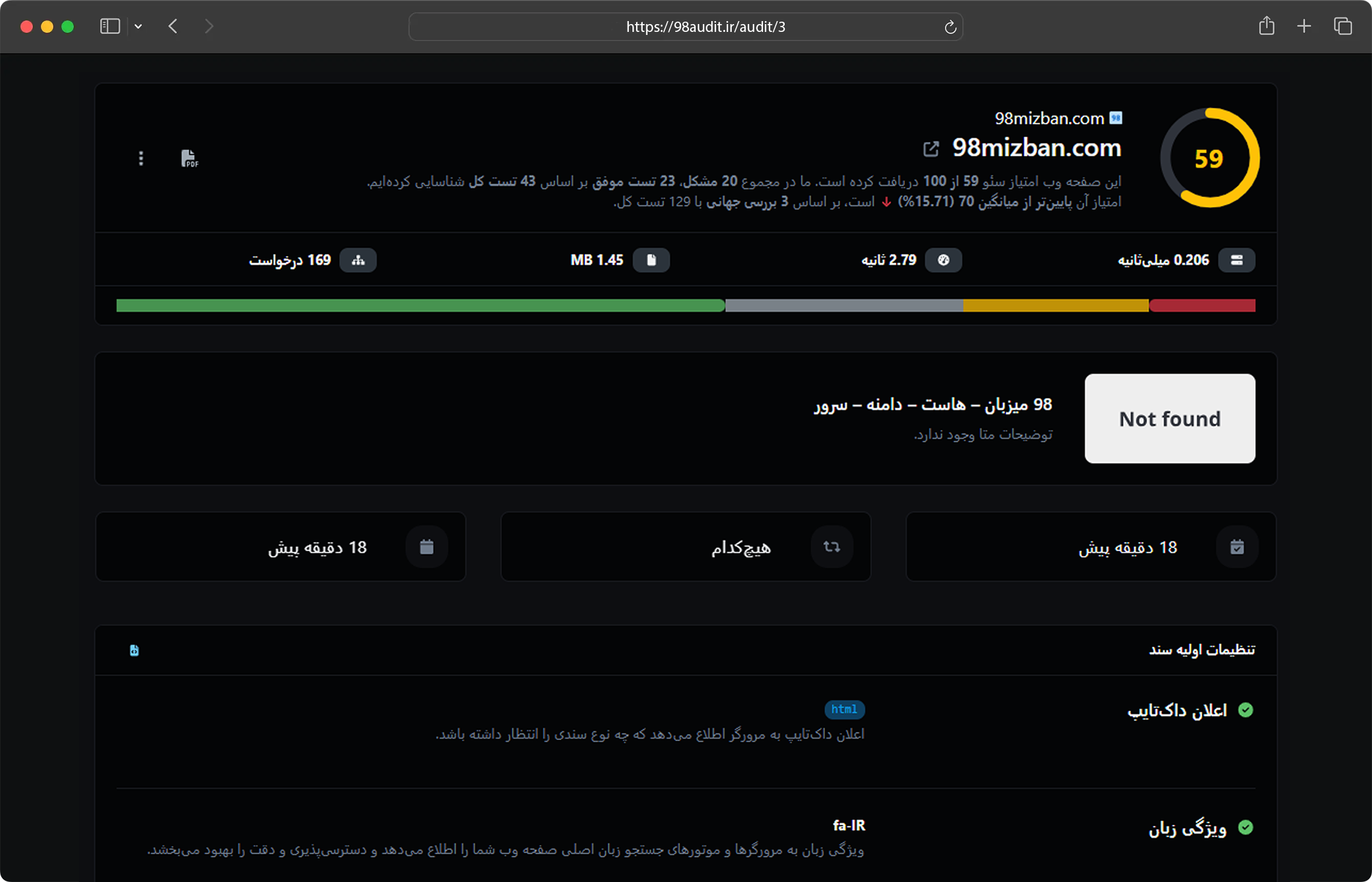Click the 169 درخواست requests label
Viewport: 1372px width, 882px height.
(290, 260)
